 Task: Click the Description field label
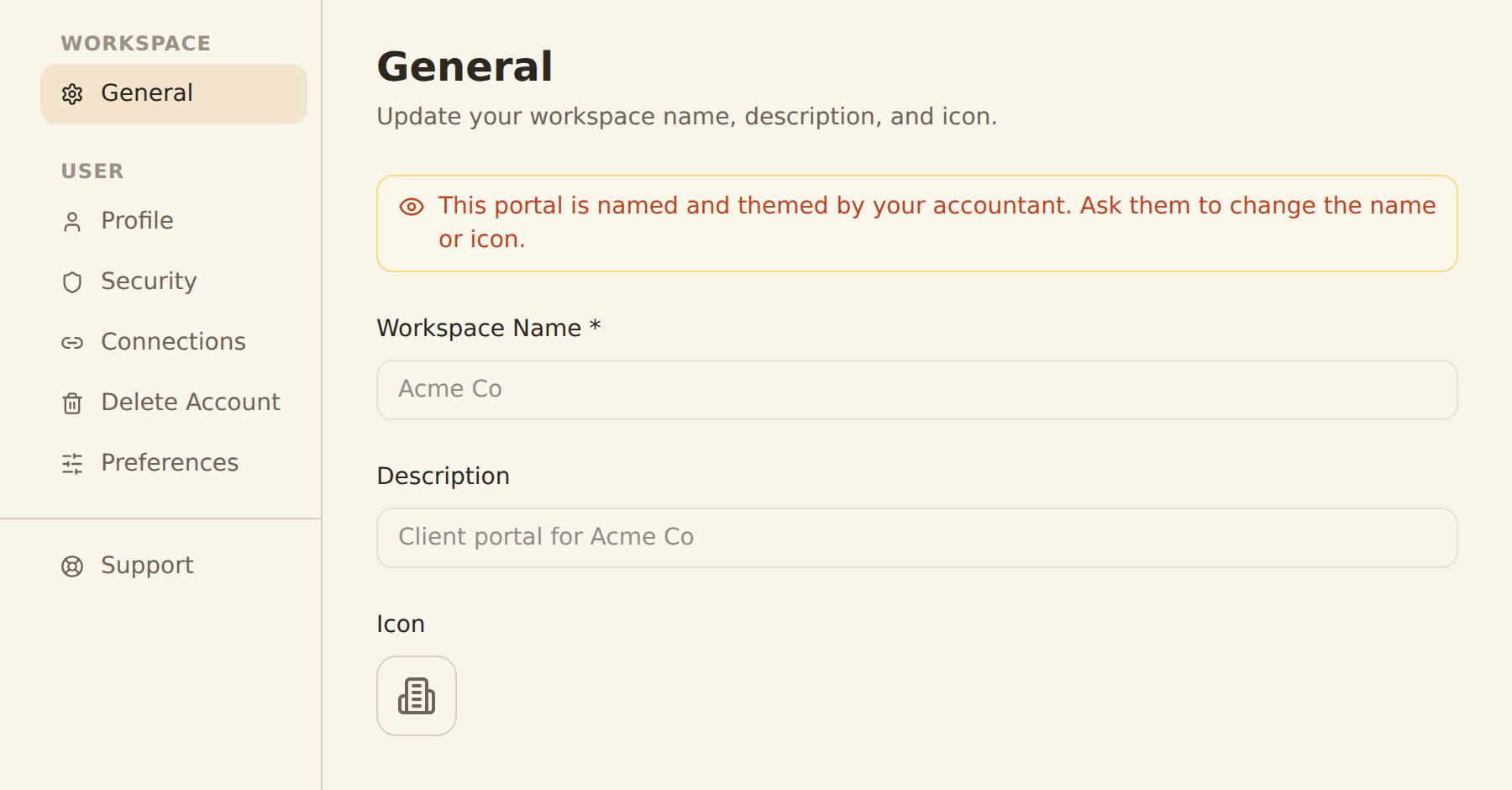[444, 477]
